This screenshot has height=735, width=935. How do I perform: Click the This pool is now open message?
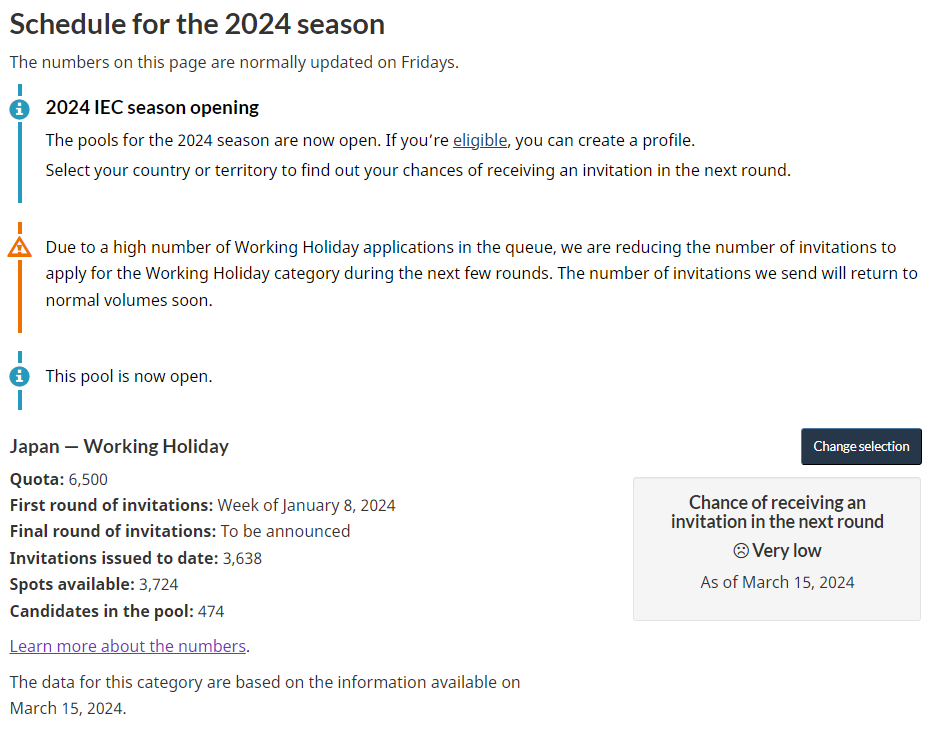click(129, 377)
